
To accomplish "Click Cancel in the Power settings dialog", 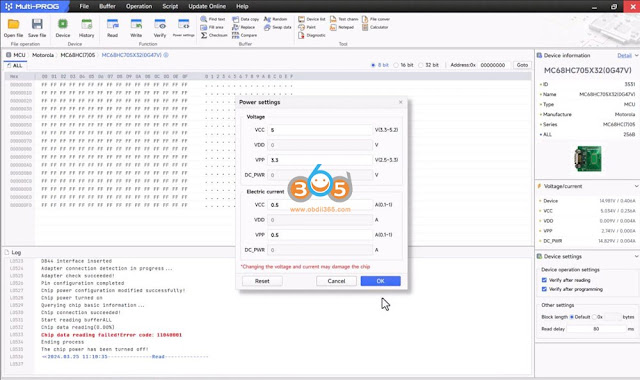I will pos(336,281).
